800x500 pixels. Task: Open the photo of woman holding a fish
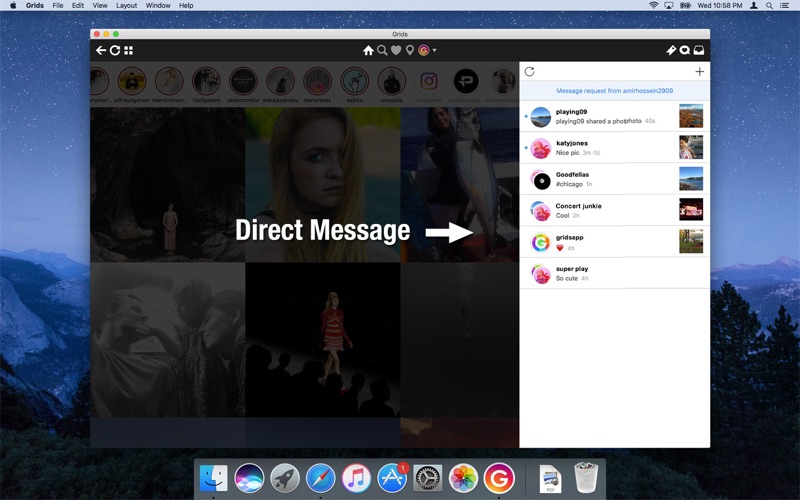coord(460,184)
